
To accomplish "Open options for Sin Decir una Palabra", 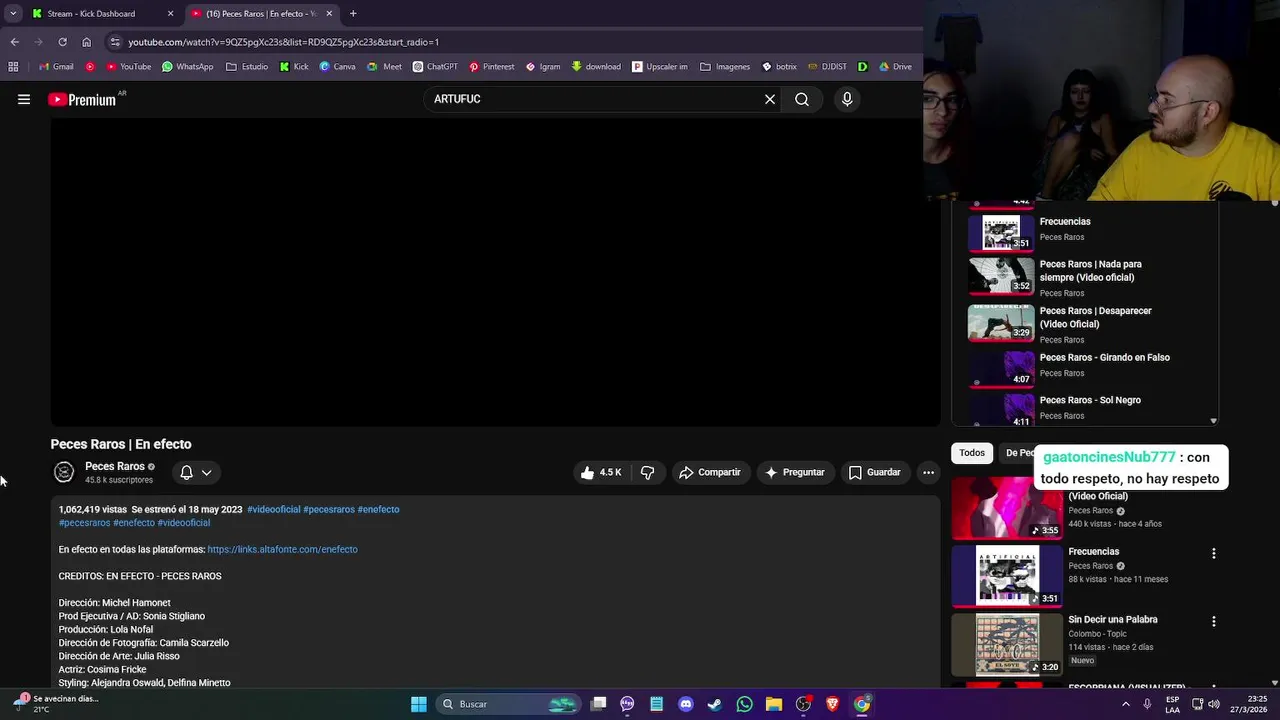I will click(1213, 621).
